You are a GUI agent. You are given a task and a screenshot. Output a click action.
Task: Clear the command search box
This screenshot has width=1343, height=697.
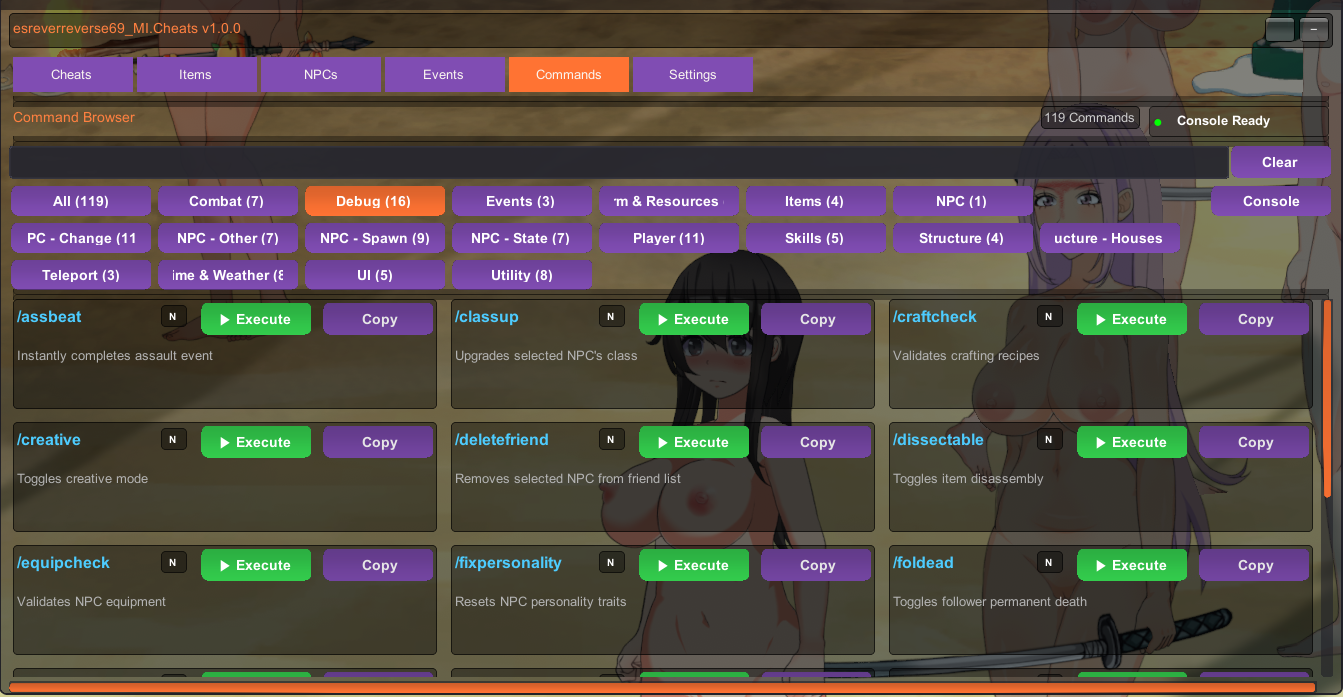[1280, 162]
